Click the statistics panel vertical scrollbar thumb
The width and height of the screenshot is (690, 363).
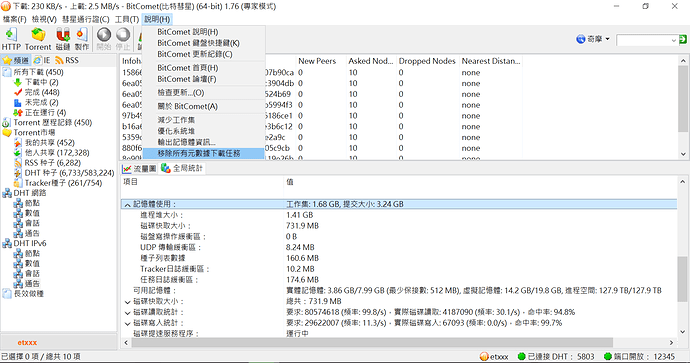click(x=683, y=279)
